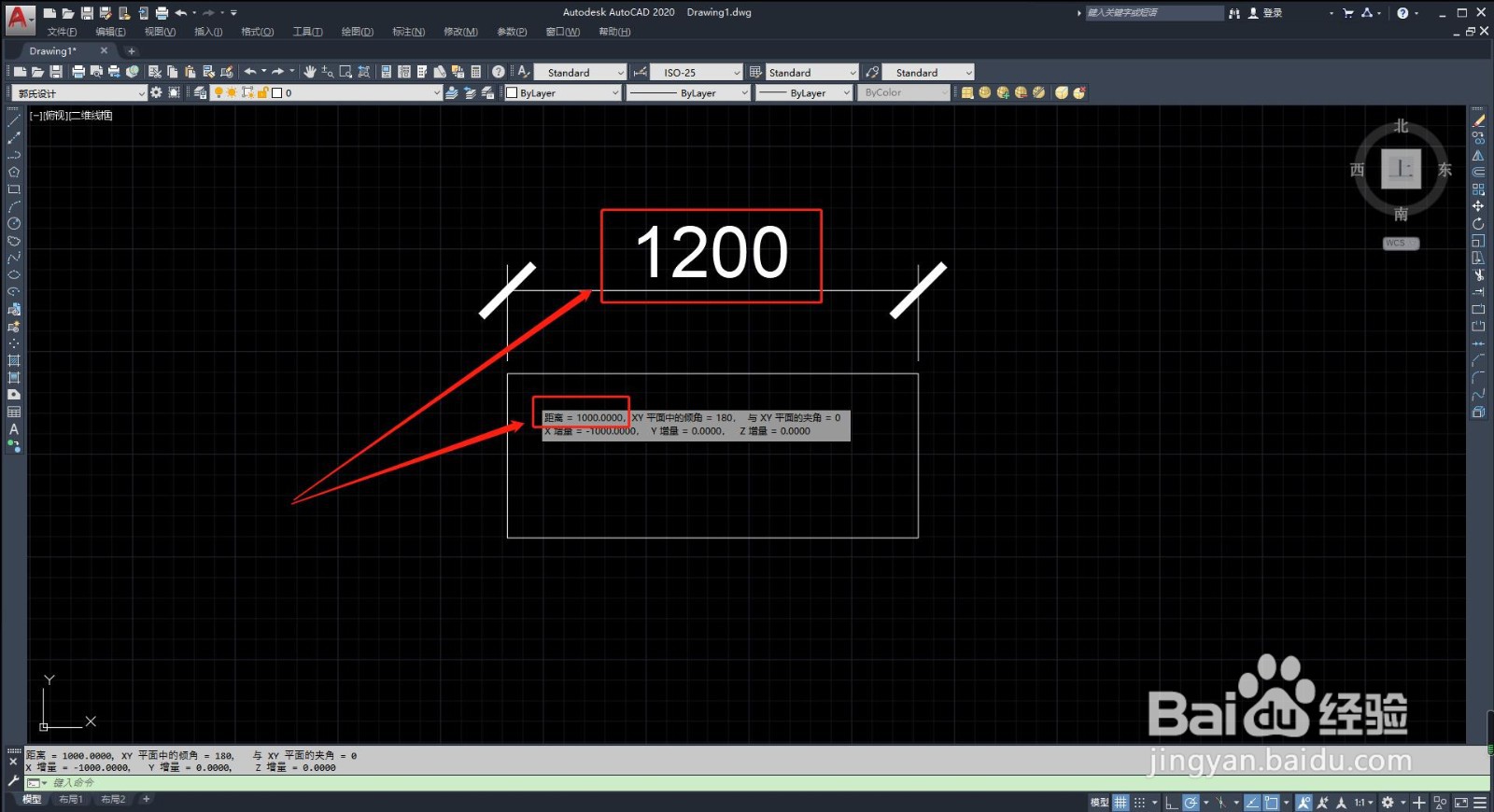Click the 模型 status bar button
This screenshot has height=812, width=1494.
tap(1099, 803)
